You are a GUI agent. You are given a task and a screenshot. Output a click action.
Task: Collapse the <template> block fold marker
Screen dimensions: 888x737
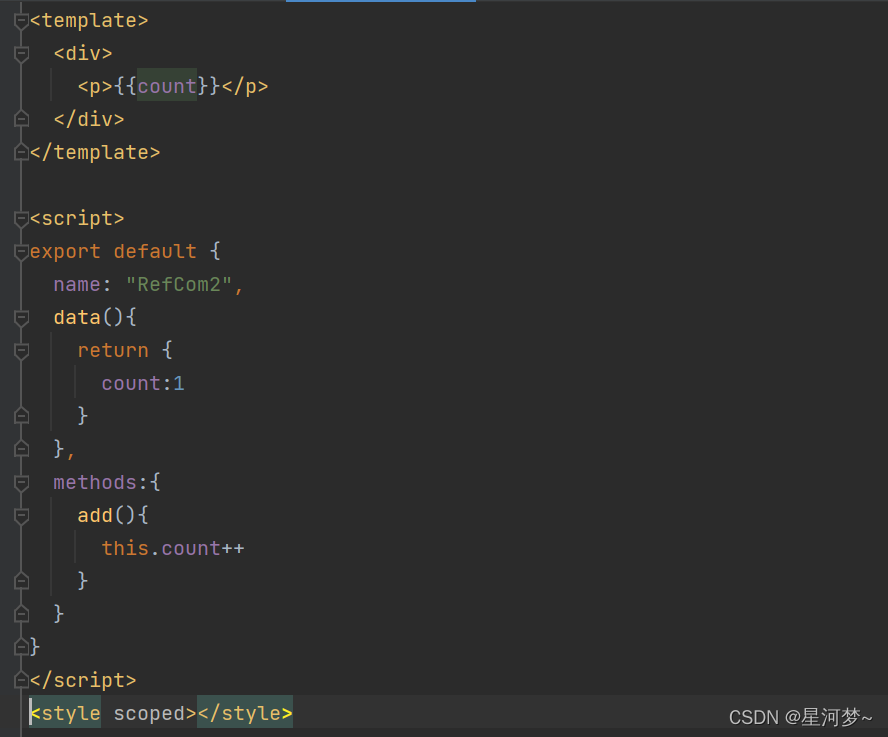pos(21,21)
